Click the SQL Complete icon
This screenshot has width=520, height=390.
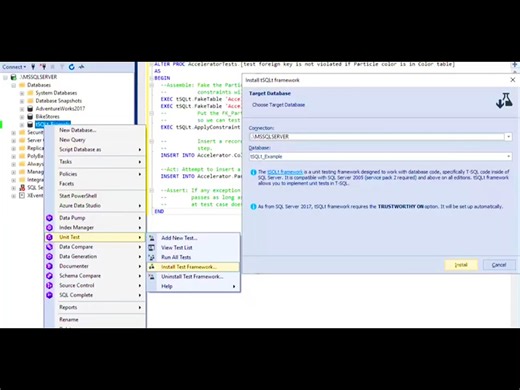tap(49, 295)
